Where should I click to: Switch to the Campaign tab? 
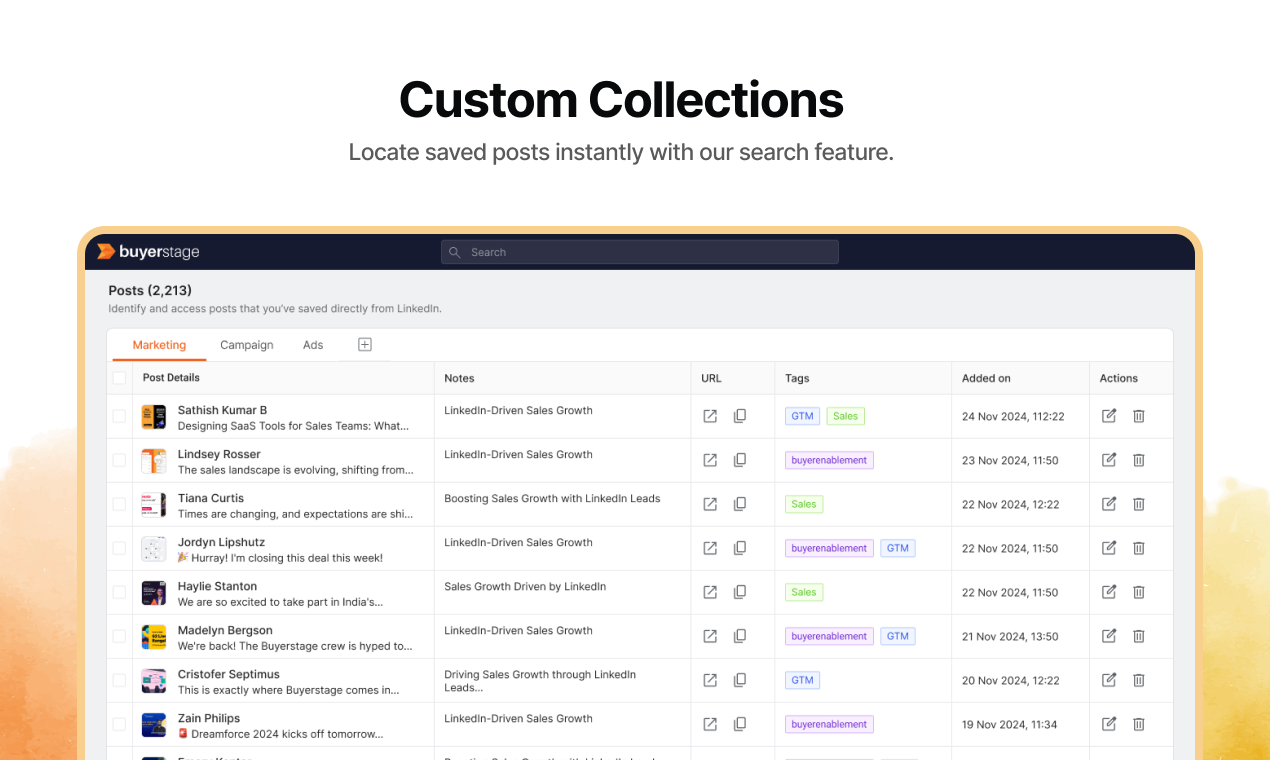click(247, 345)
